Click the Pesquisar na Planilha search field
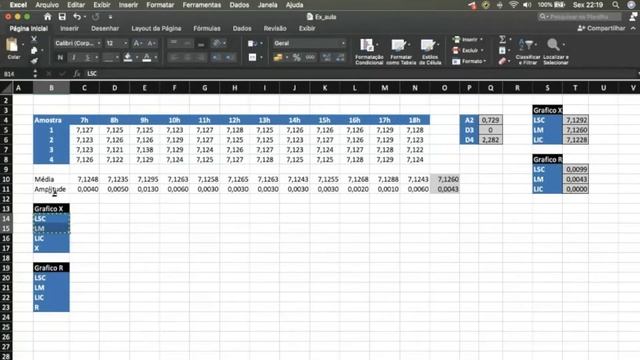The width and height of the screenshot is (640, 360). point(580,17)
